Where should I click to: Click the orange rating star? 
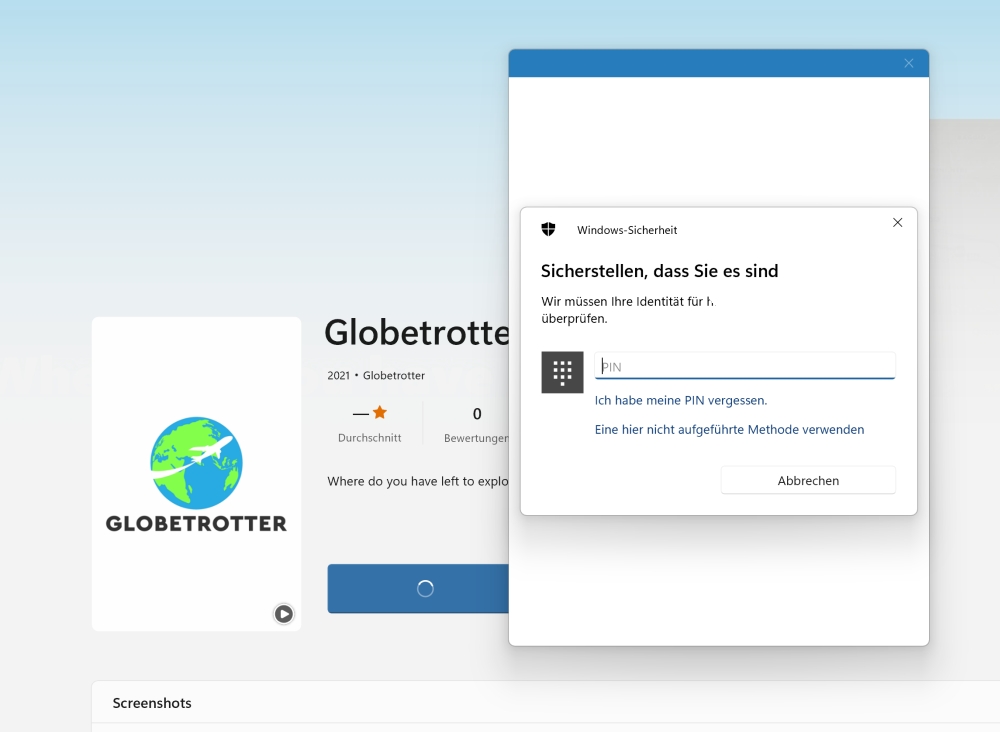pos(380,413)
